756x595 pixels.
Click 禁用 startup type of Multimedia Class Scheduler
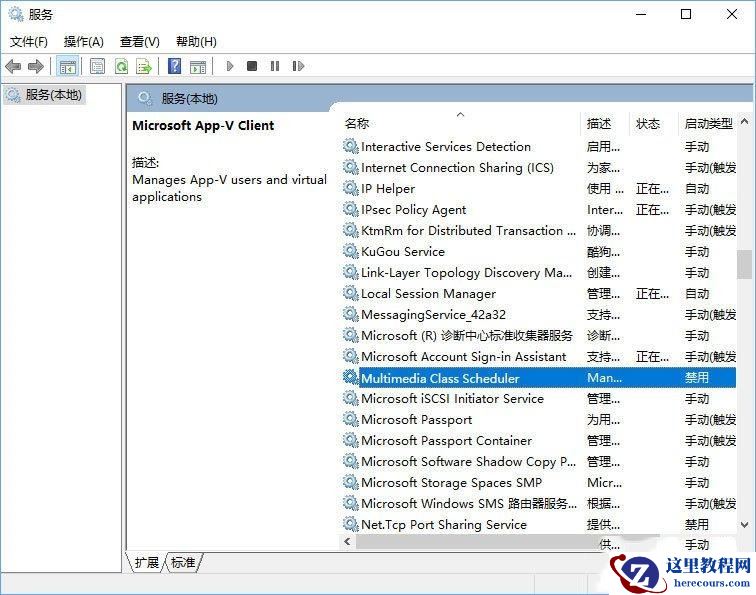[697, 378]
